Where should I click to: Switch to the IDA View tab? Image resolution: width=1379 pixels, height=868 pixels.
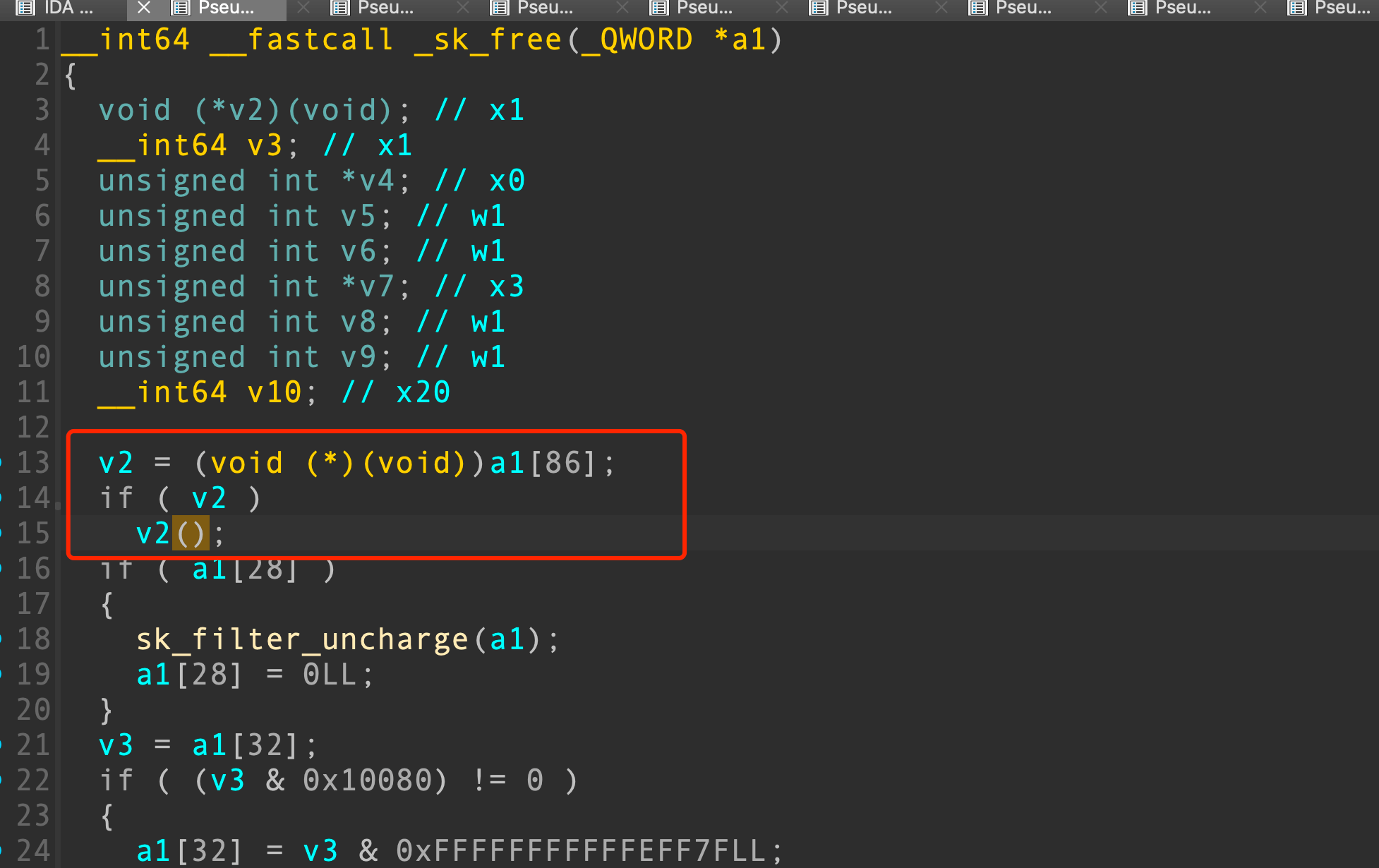55,8
